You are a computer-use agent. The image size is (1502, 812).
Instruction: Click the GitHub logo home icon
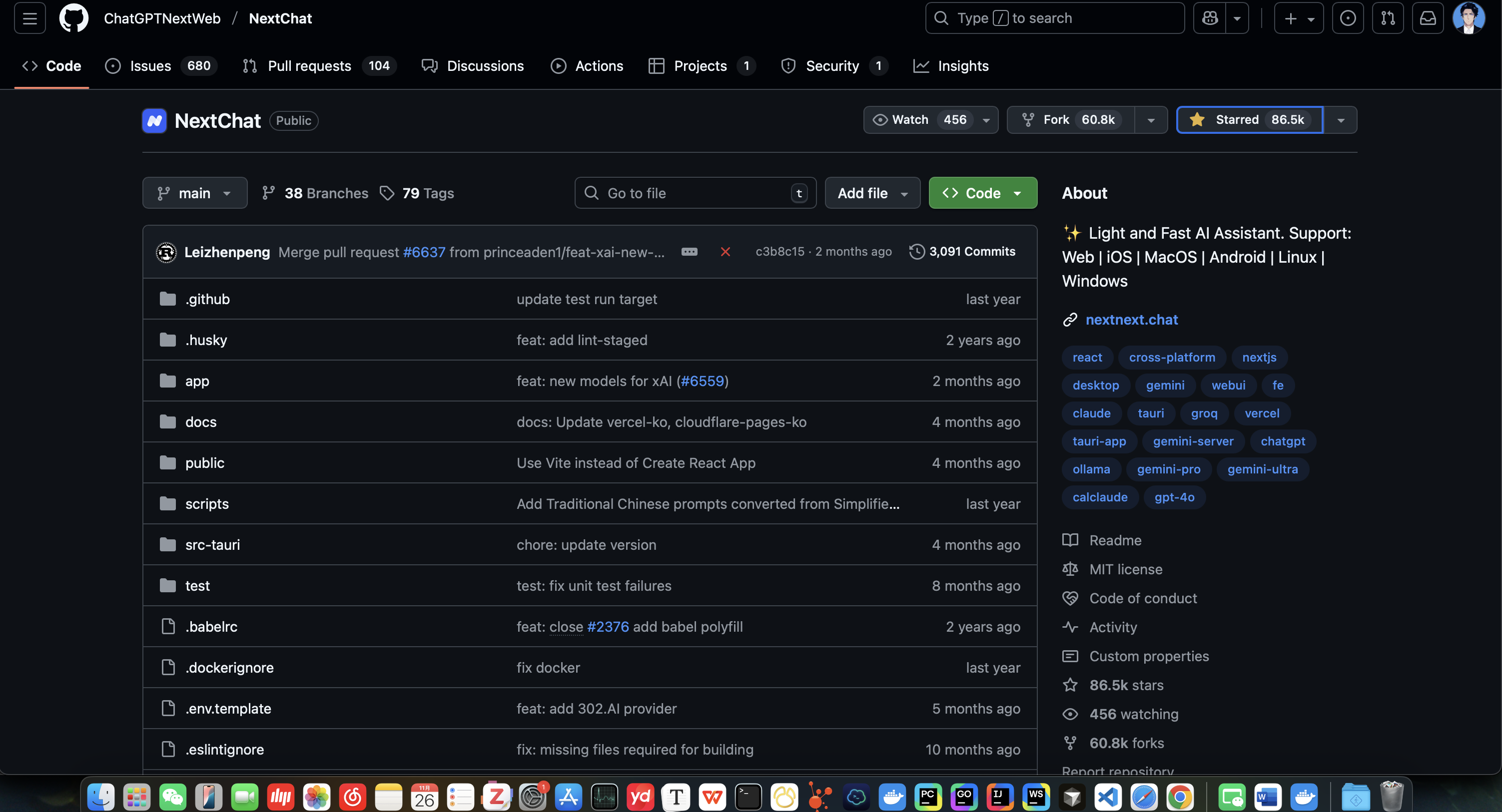73,18
